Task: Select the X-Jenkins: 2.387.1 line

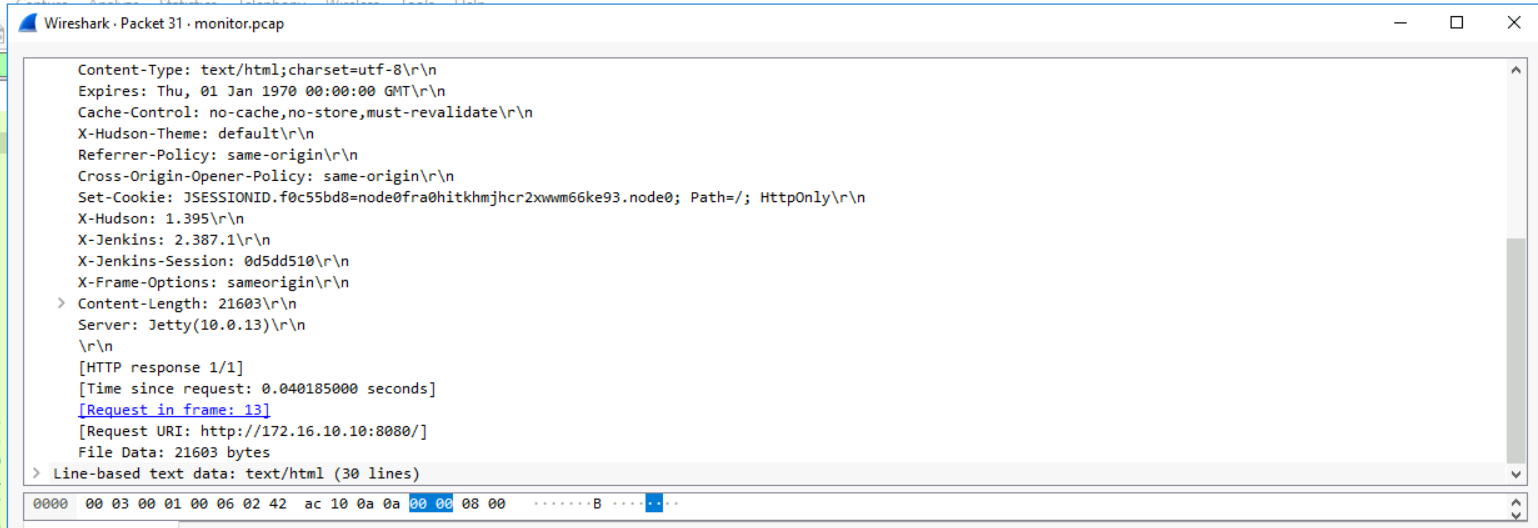Action: [x=174, y=240]
